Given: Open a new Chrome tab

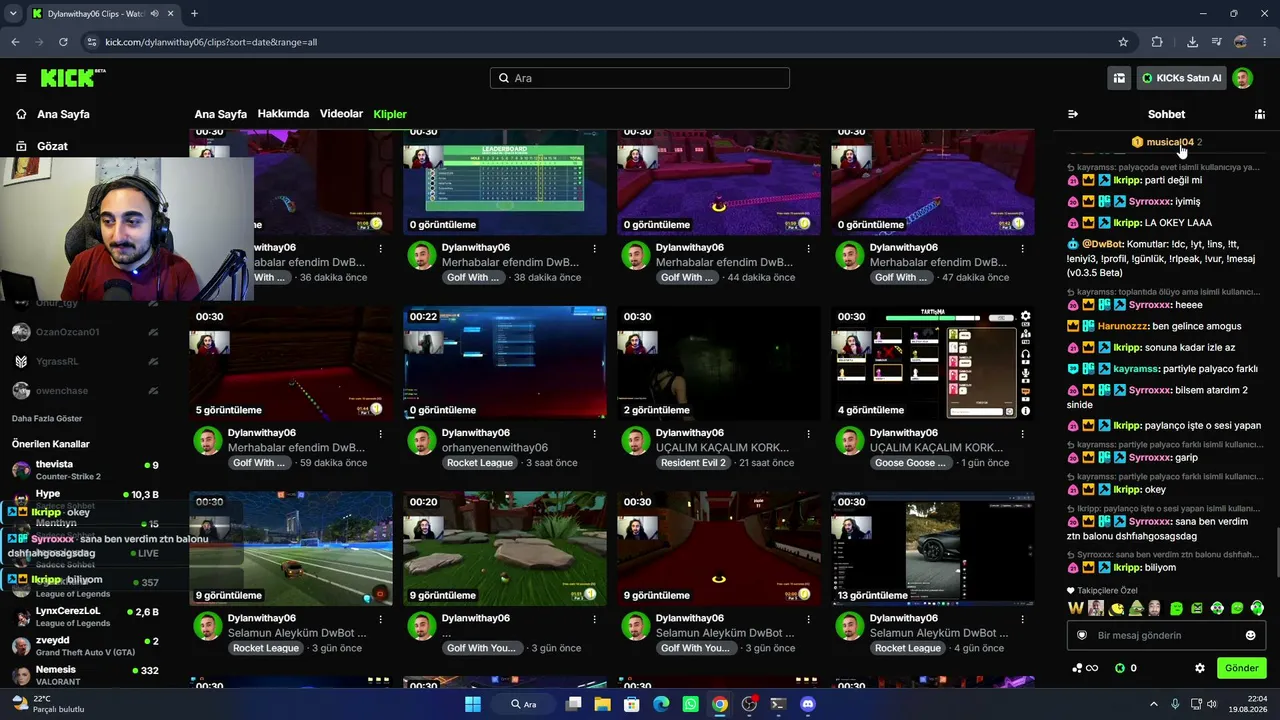Looking at the screenshot, I should [x=194, y=14].
